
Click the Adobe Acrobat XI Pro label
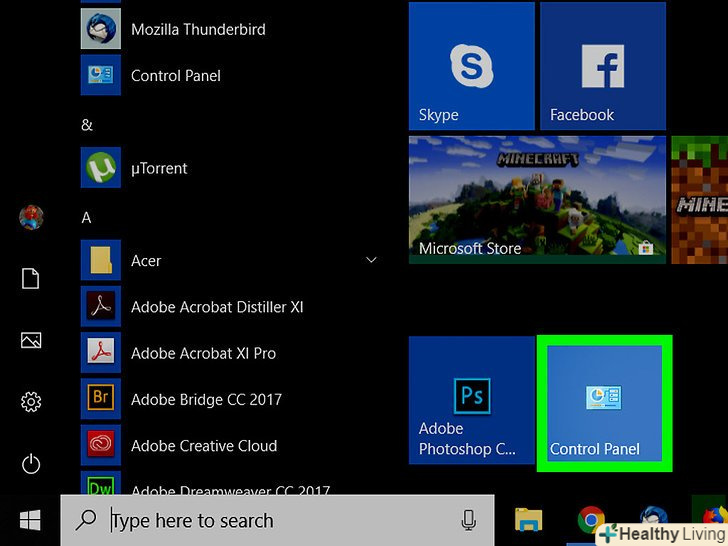(203, 353)
